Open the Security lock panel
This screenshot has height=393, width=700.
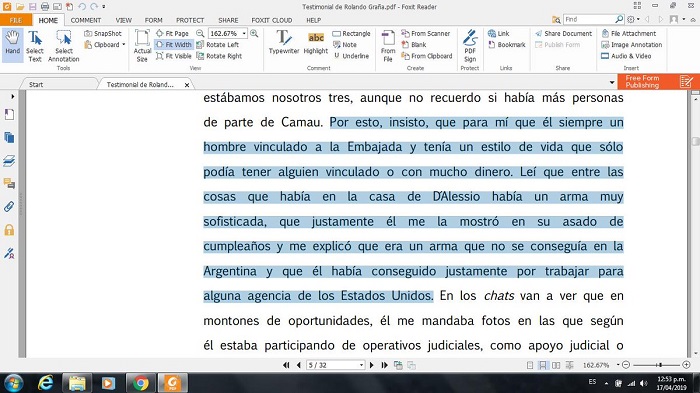tap(9, 230)
